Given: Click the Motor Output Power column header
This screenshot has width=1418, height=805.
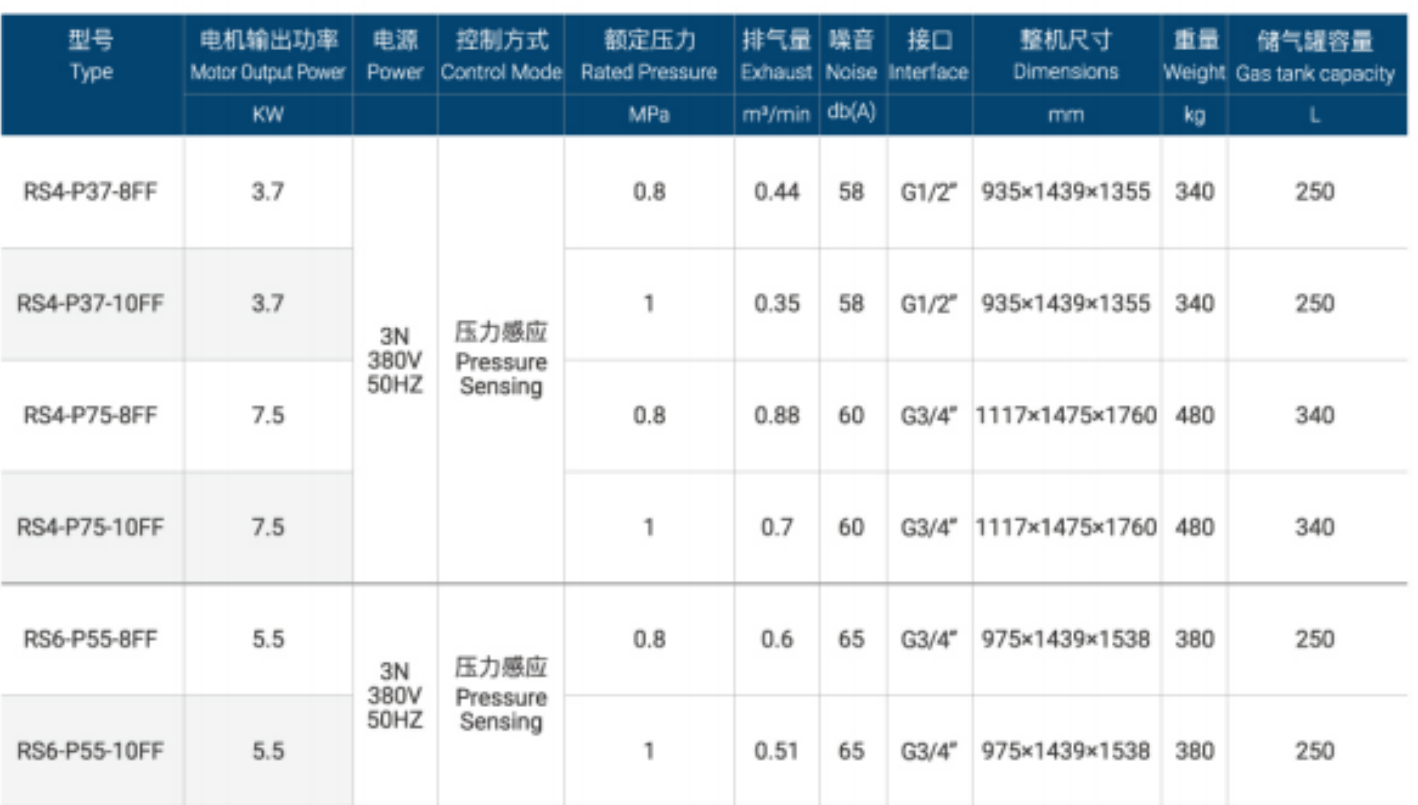Looking at the screenshot, I should pos(268,56).
